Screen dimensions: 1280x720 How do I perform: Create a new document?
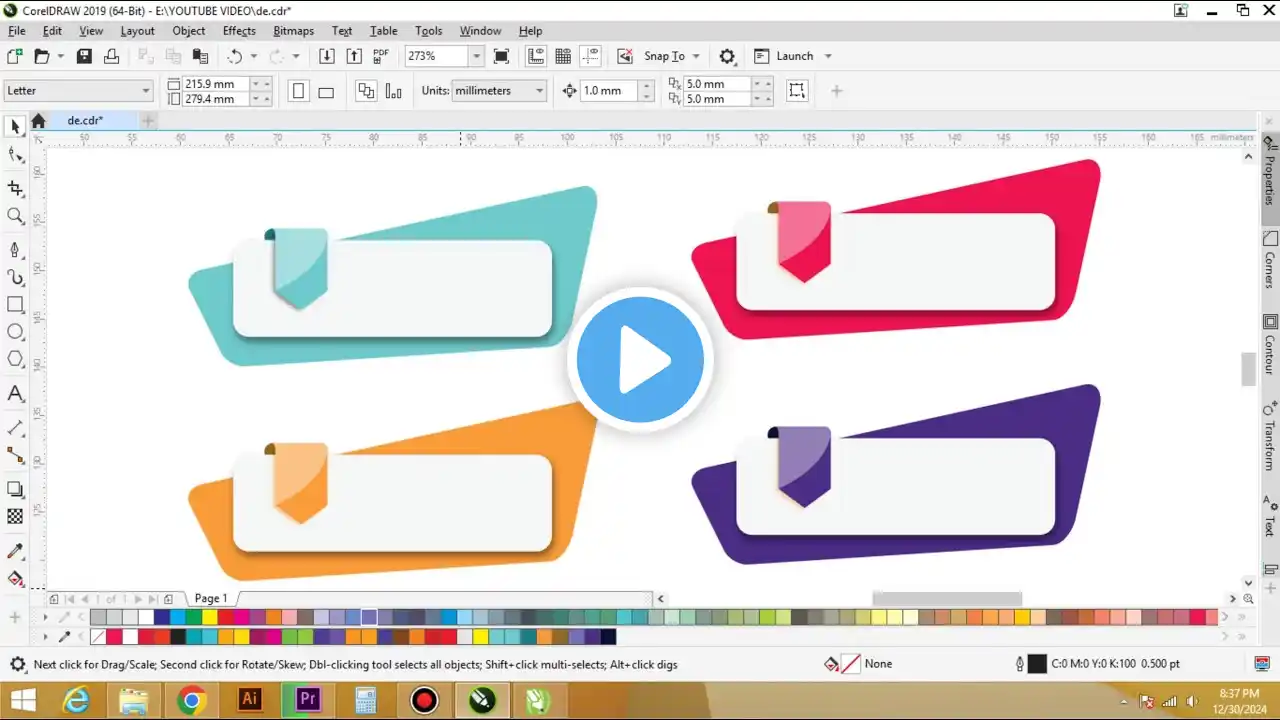point(15,56)
